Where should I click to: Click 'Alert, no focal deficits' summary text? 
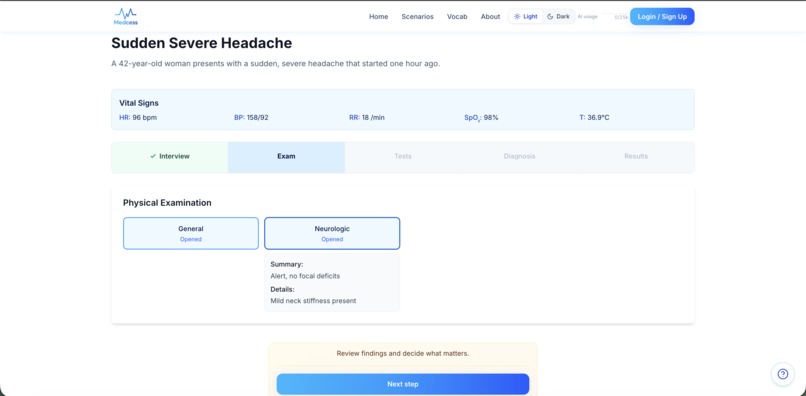(305, 276)
